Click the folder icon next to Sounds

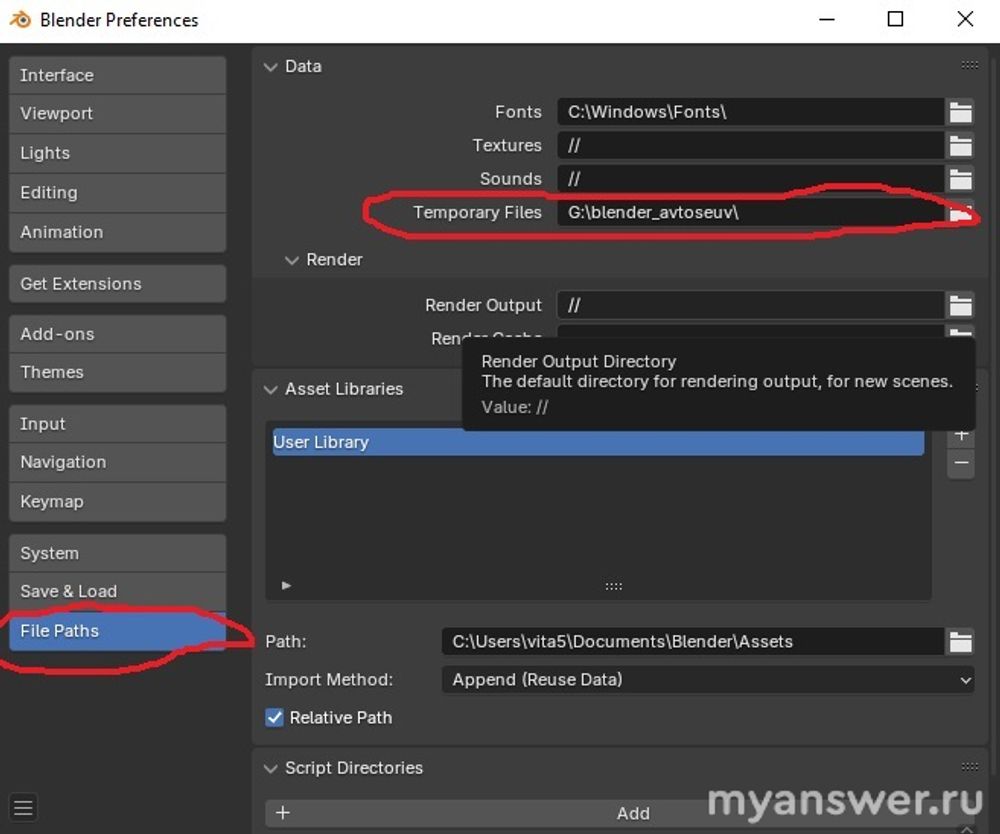click(x=960, y=179)
